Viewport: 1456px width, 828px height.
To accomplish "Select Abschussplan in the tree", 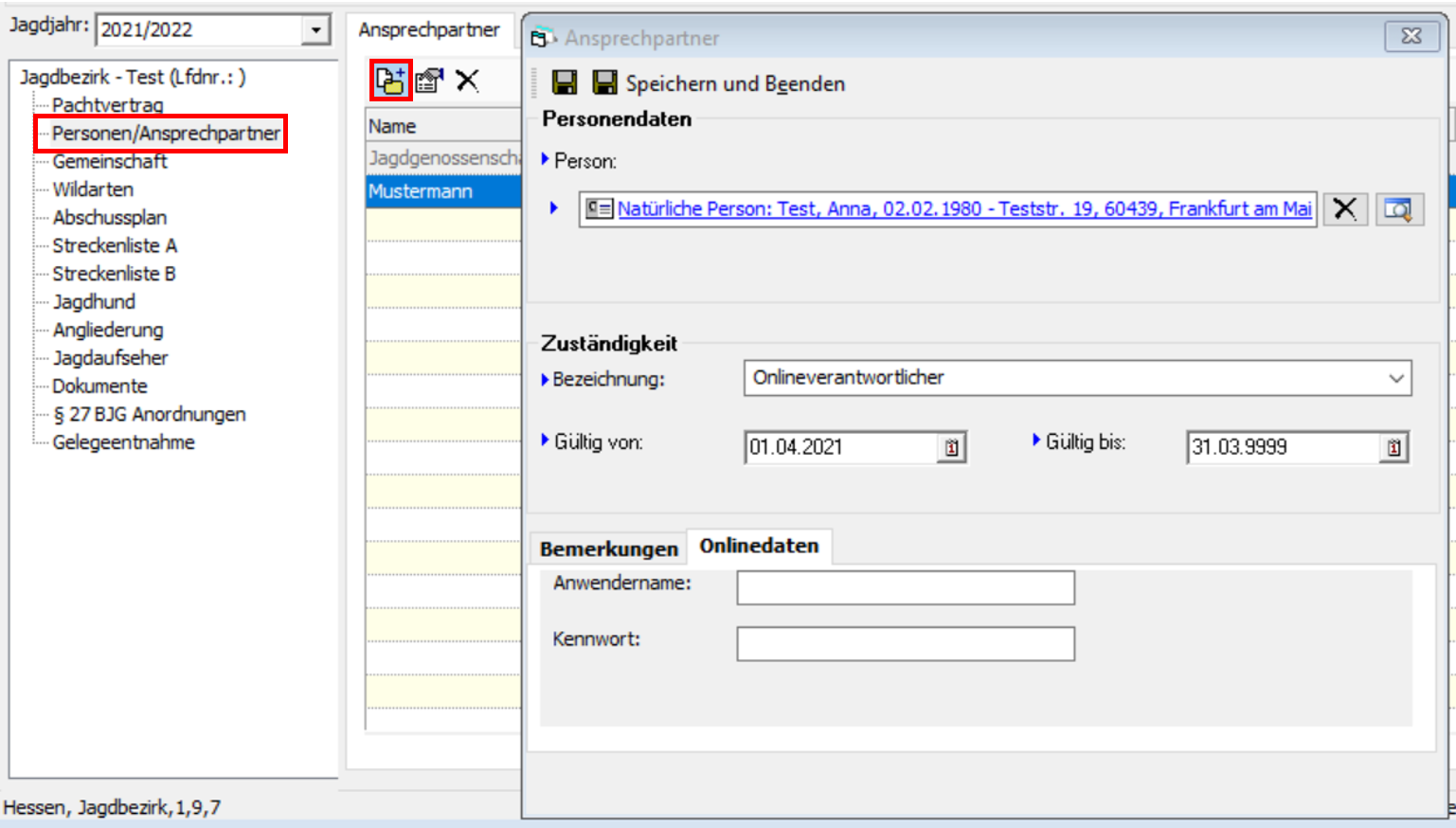I will [x=109, y=218].
